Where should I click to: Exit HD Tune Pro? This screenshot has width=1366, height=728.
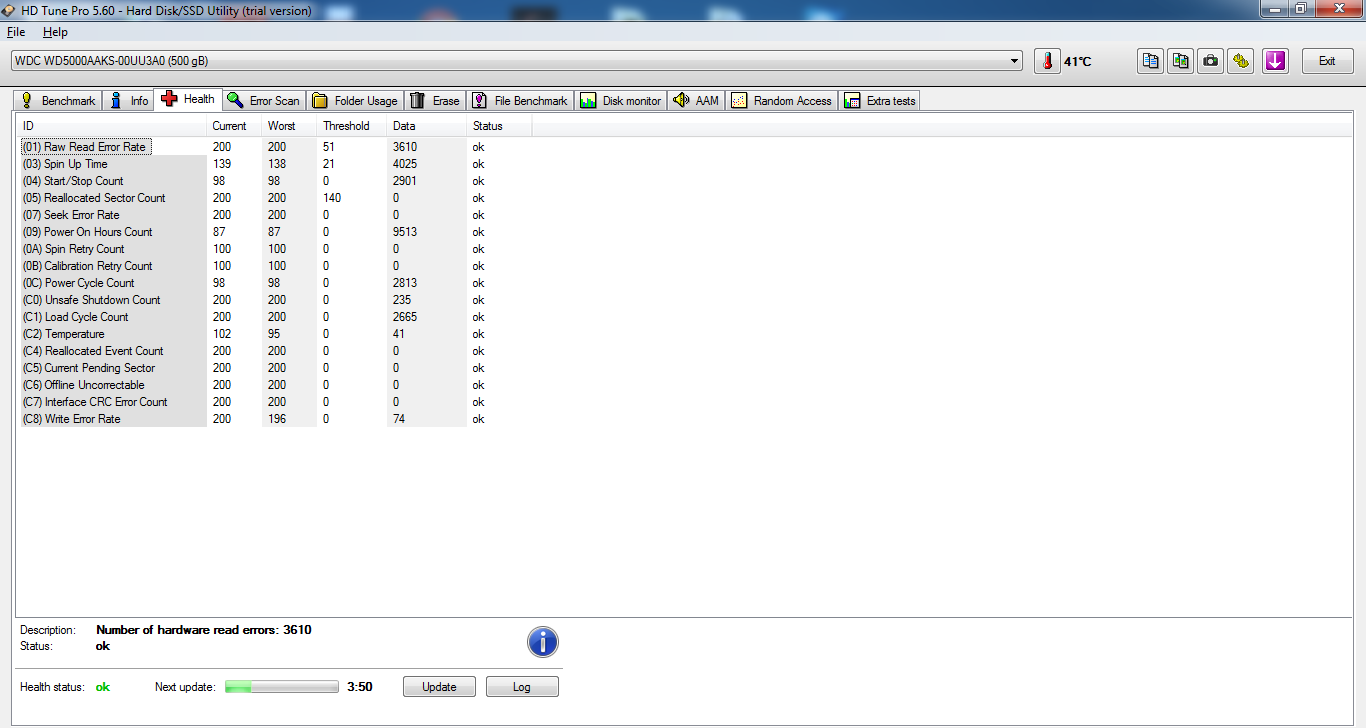click(x=1327, y=61)
